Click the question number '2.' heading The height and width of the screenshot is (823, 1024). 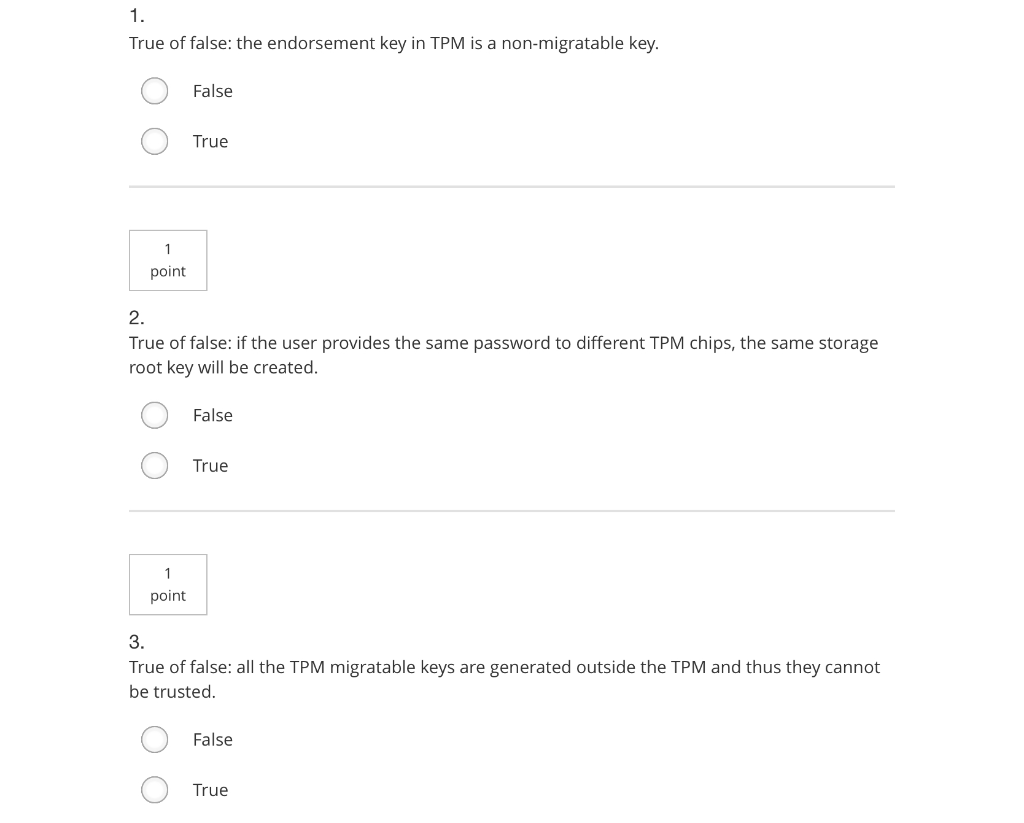137,318
